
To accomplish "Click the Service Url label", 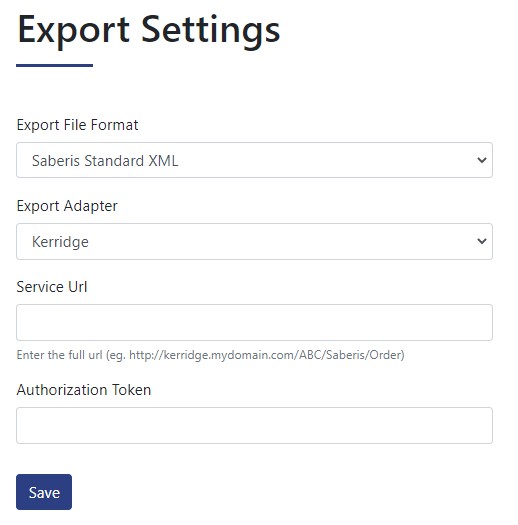I will pyautogui.click(x=52, y=287).
